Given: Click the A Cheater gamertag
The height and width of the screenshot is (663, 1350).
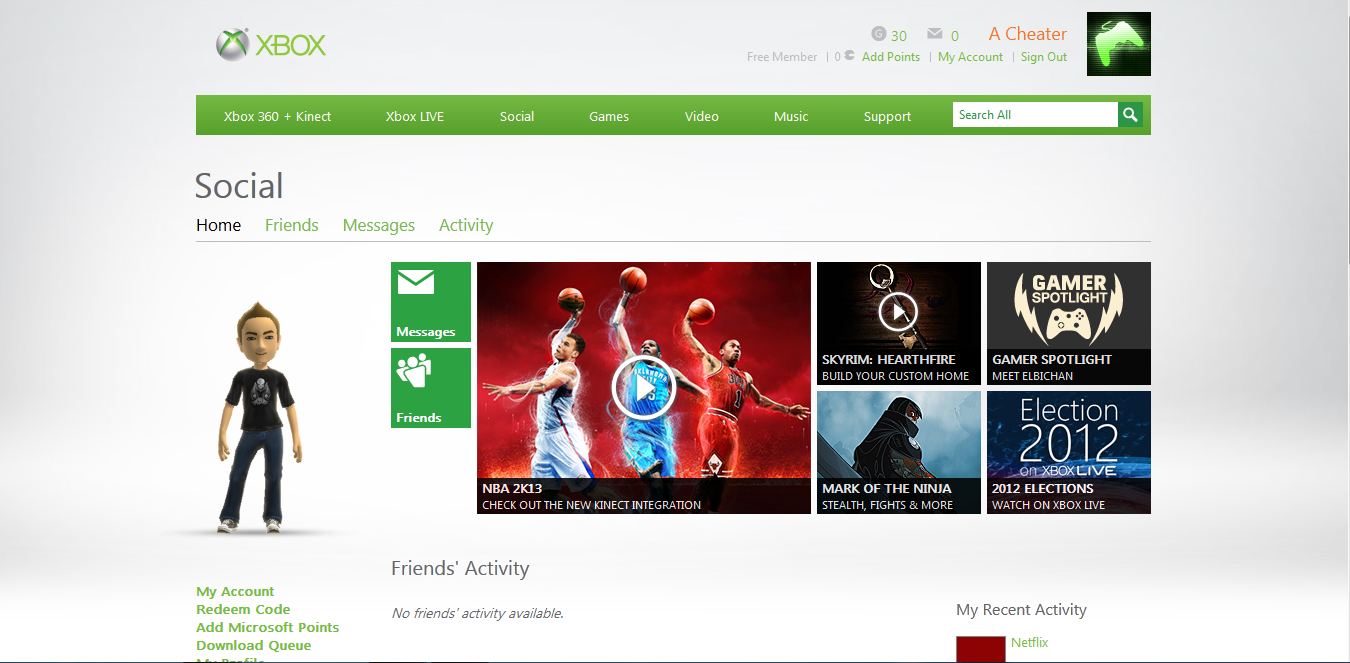Looking at the screenshot, I should pos(1028,34).
